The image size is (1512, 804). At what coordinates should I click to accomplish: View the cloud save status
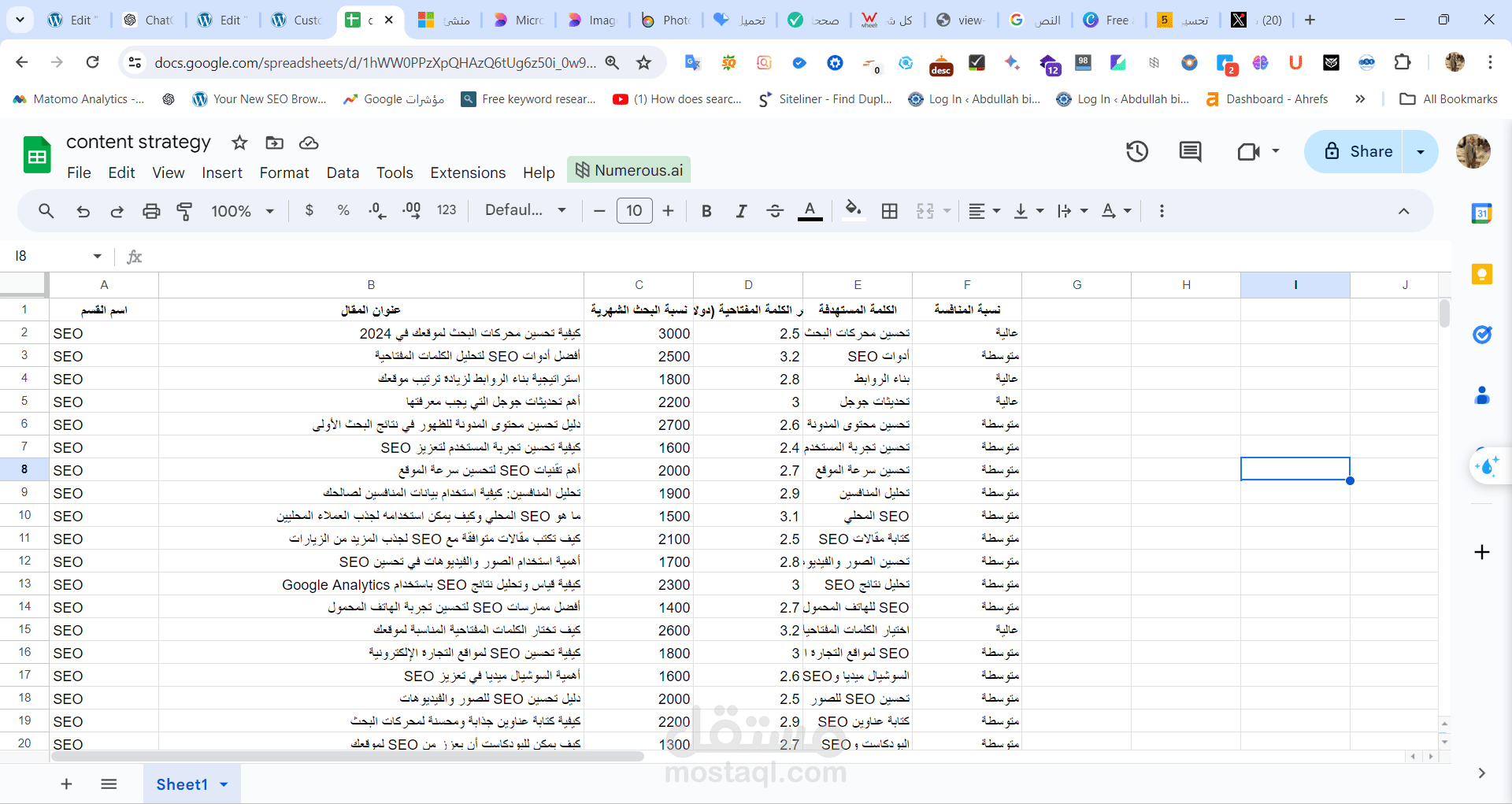coord(309,143)
